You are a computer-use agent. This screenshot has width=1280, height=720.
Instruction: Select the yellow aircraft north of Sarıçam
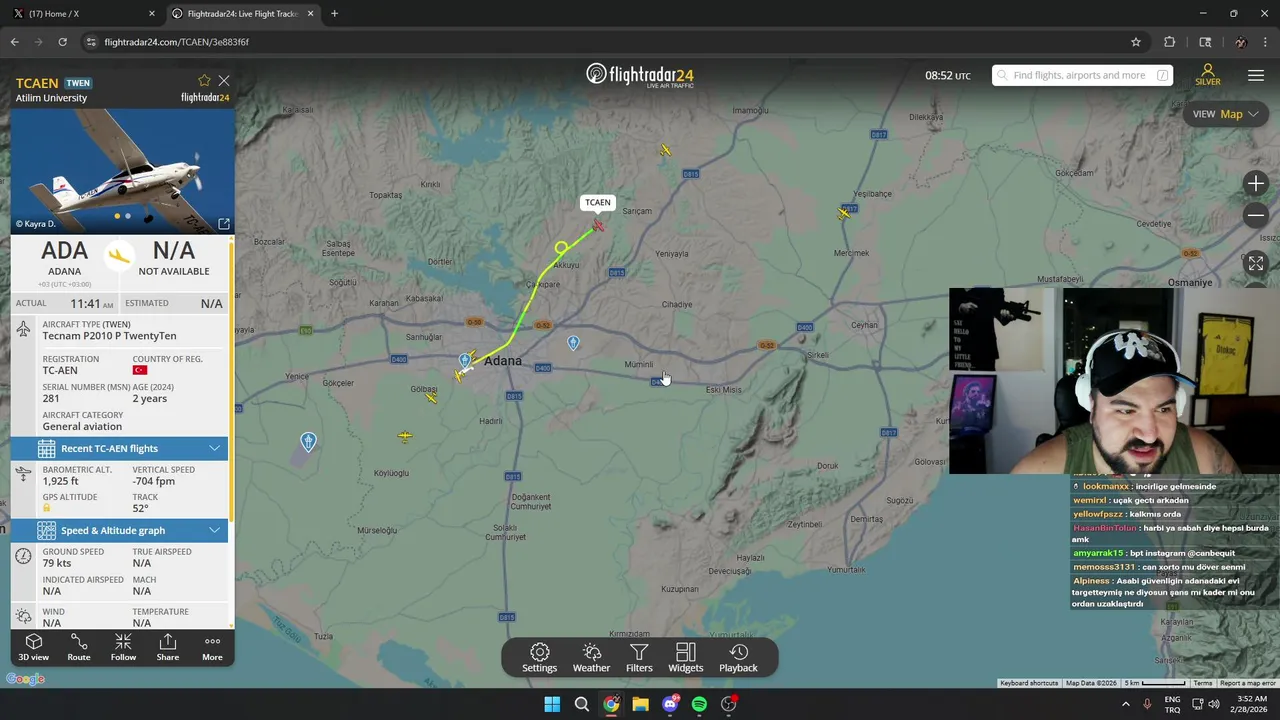click(x=665, y=150)
